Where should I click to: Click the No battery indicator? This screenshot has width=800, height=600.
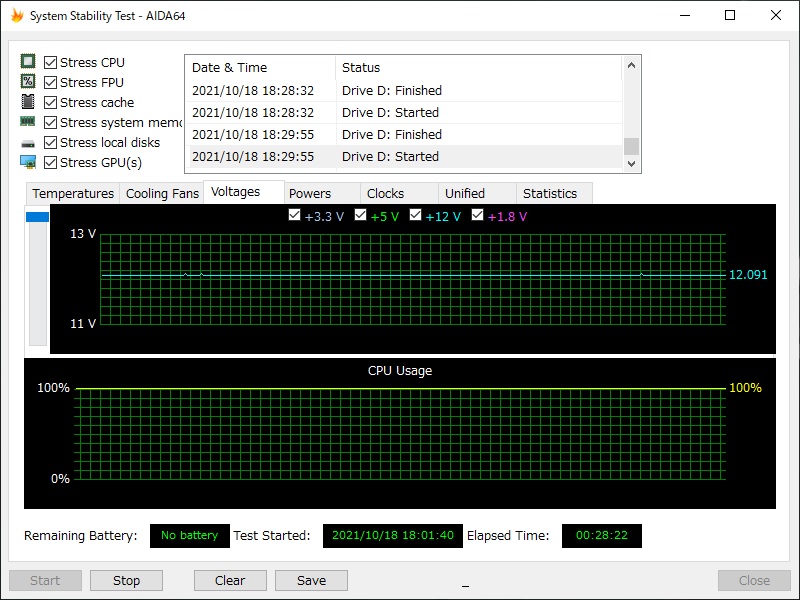click(x=189, y=535)
